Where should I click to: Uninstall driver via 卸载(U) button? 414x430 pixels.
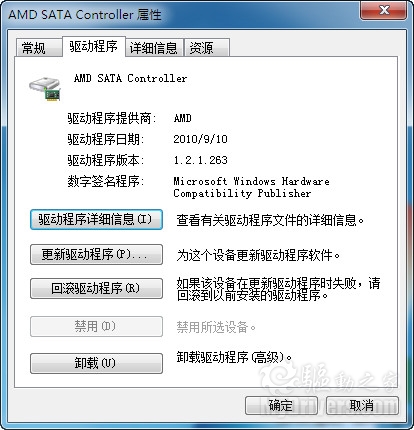click(96, 363)
